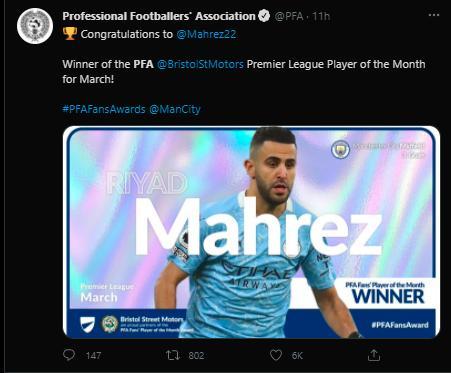The height and width of the screenshot is (373, 451).
Task: Open the @ManCity mention
Action: click(x=175, y=109)
